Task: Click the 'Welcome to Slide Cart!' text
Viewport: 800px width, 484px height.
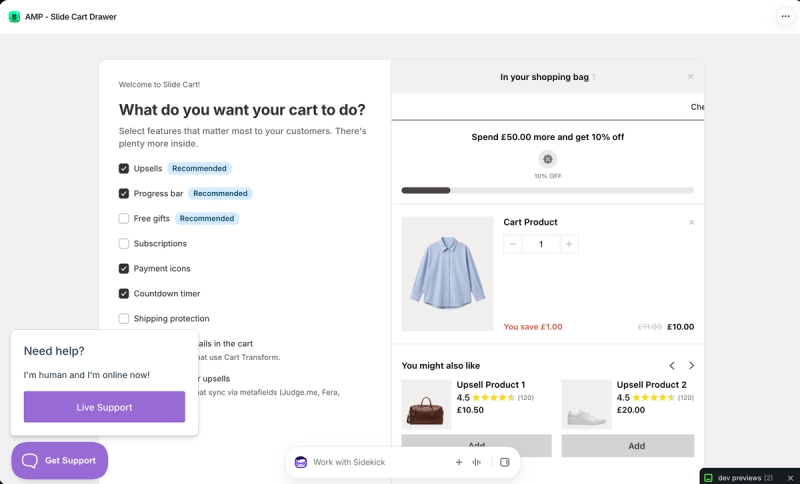Action: point(159,85)
